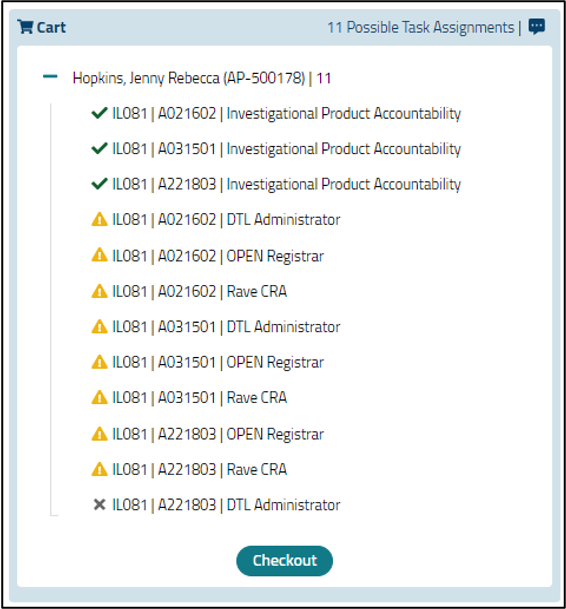Click warning icon for A221803 OPEN Registrar
The height and width of the screenshot is (609, 566).
(x=99, y=433)
